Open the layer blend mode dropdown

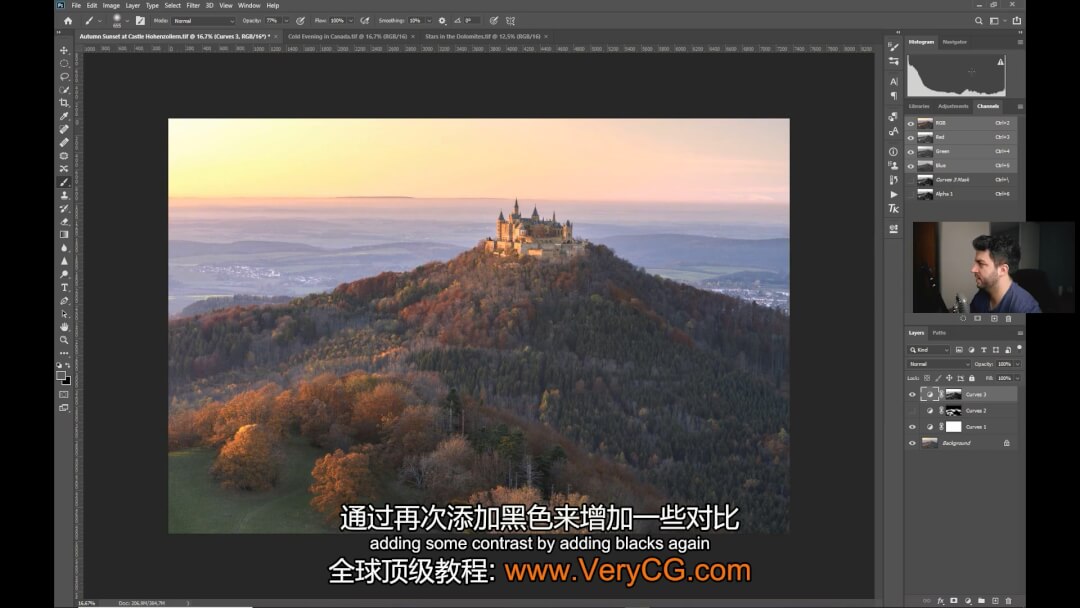939,364
